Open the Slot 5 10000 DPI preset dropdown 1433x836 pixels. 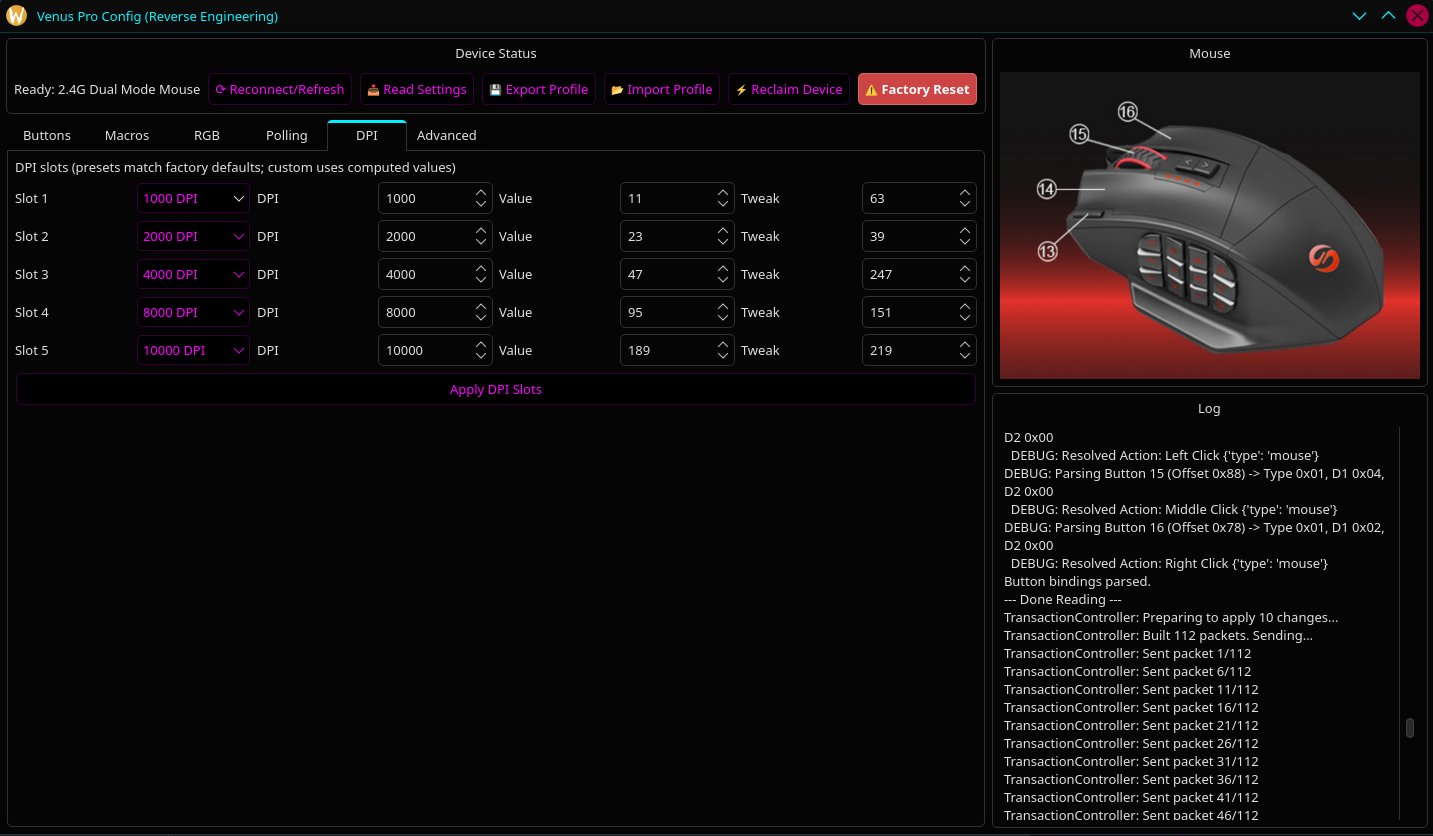click(193, 351)
